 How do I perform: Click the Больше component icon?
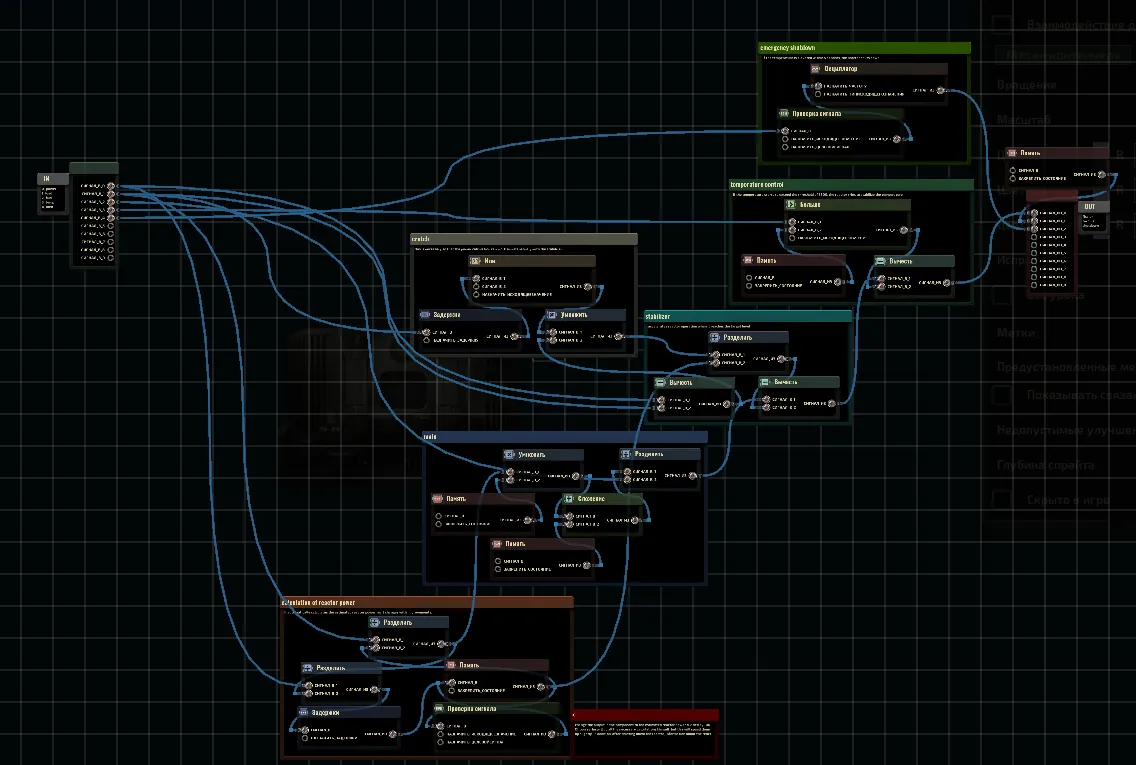point(791,205)
